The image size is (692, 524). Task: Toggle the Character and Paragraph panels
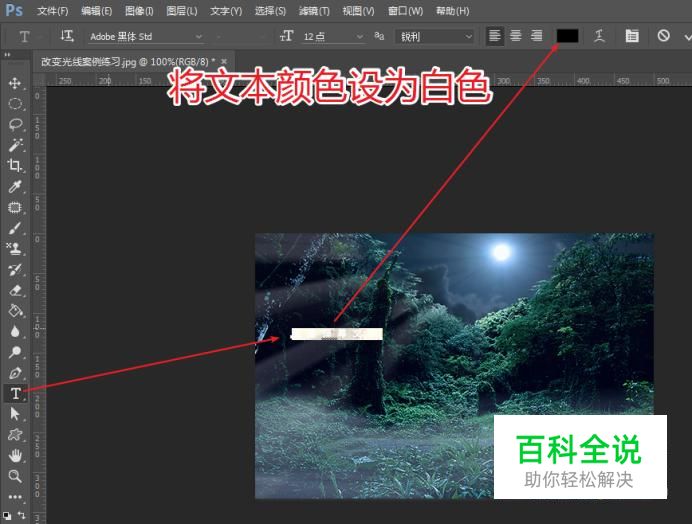(632, 36)
